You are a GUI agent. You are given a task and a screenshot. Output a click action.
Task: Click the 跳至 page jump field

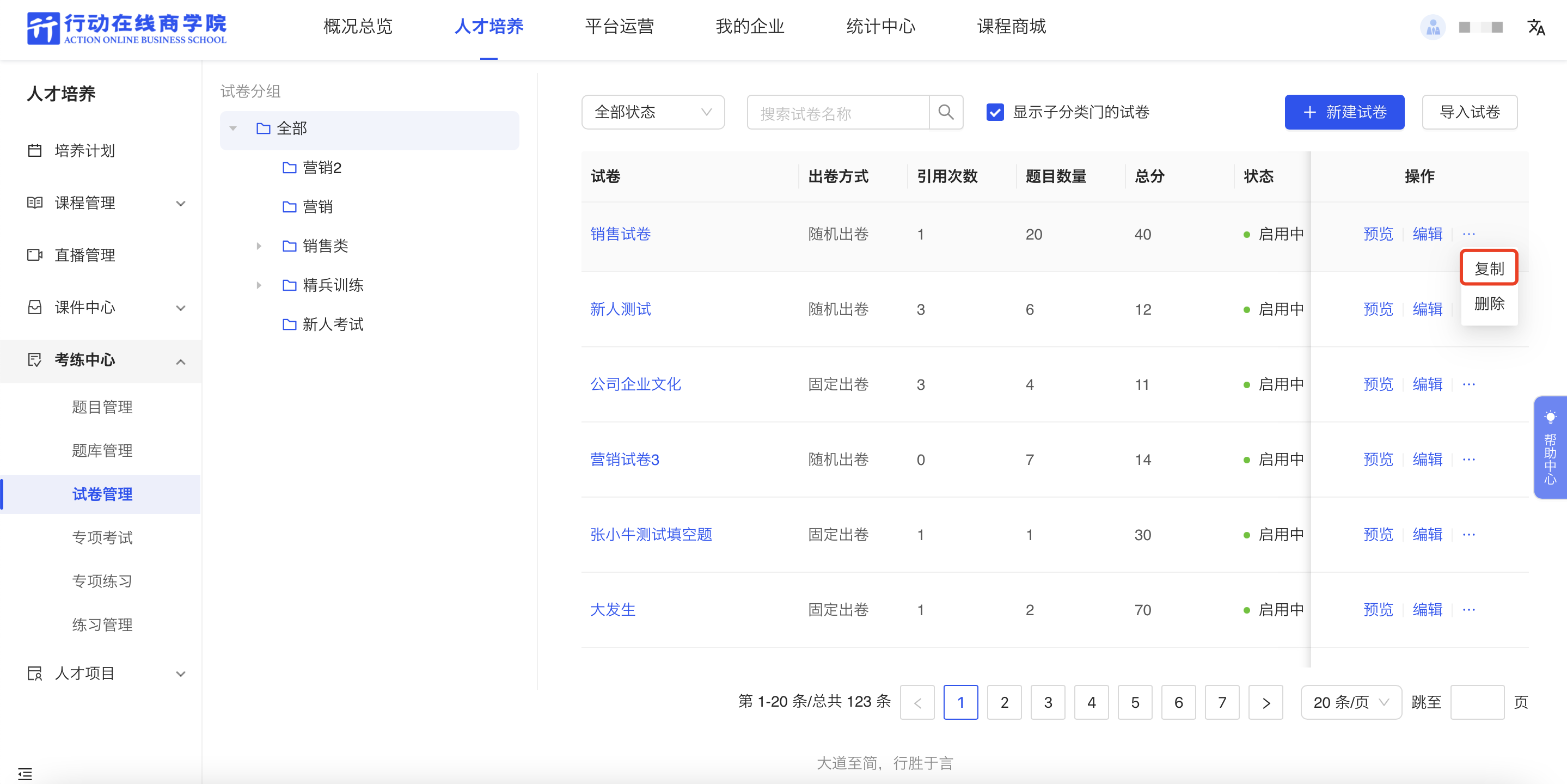tap(1477, 702)
